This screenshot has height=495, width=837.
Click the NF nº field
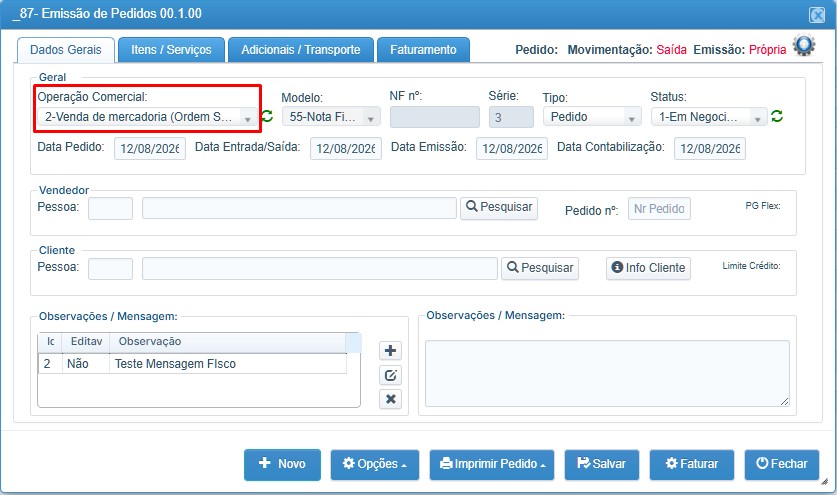(435, 117)
